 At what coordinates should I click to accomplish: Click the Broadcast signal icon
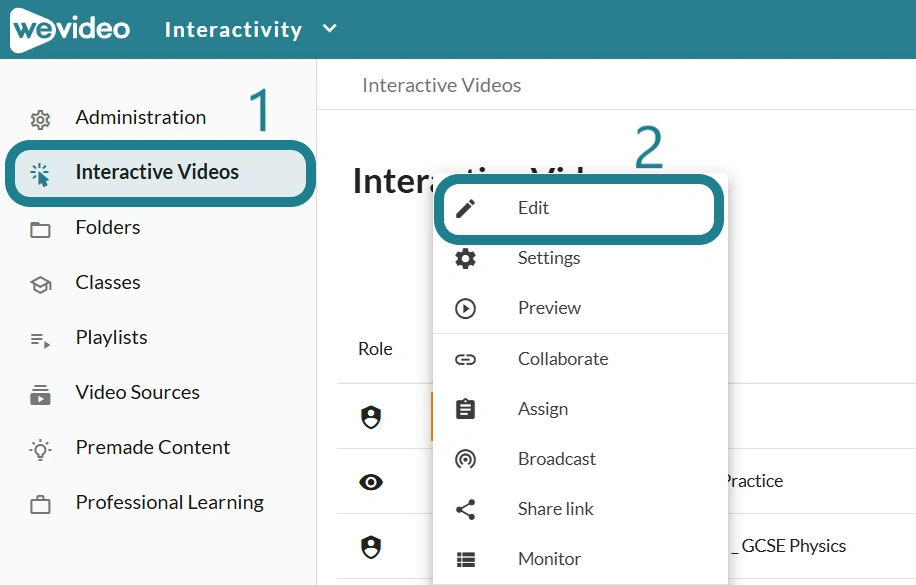pyautogui.click(x=466, y=459)
